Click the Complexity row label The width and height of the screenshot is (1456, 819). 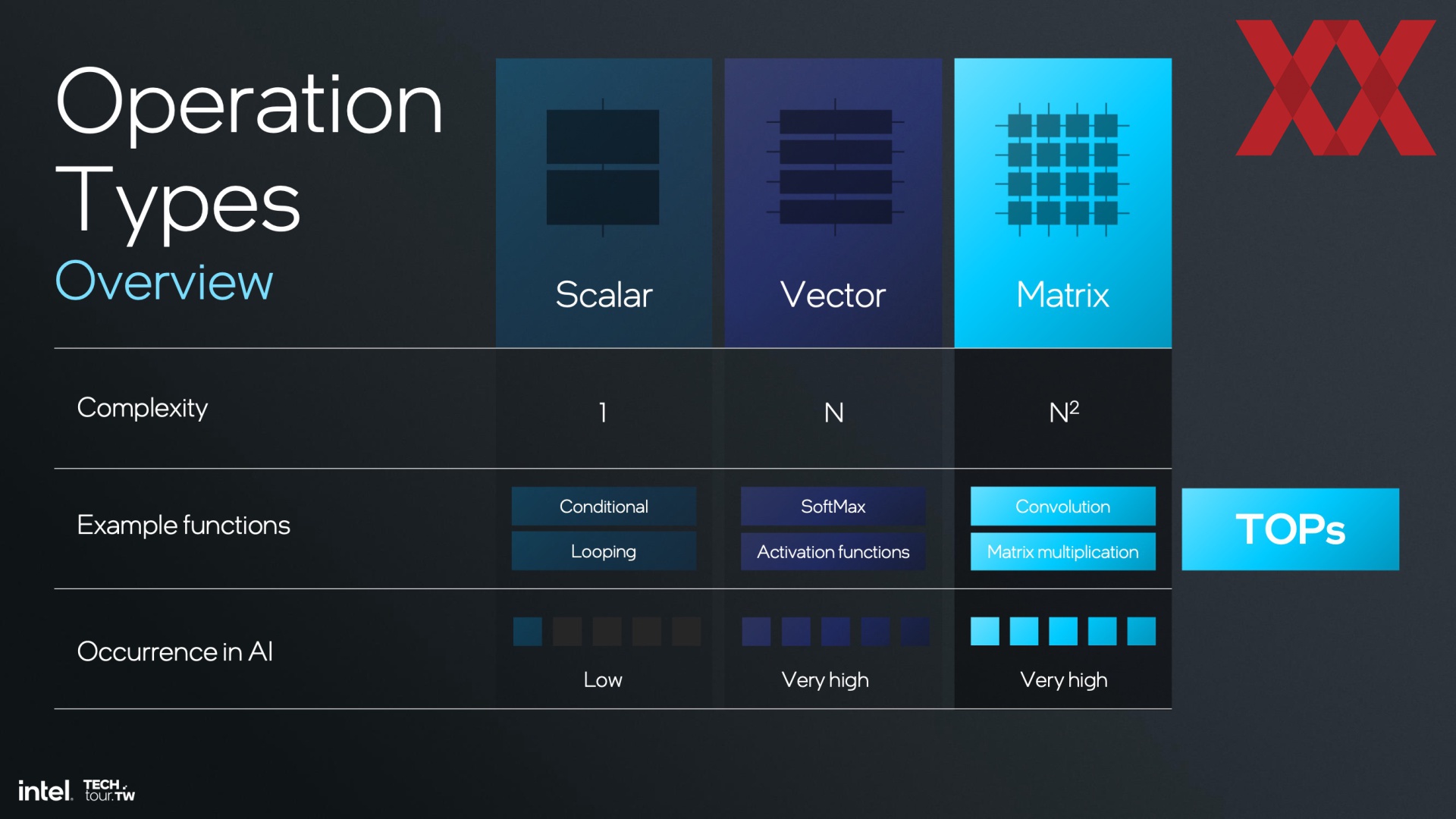tap(143, 408)
